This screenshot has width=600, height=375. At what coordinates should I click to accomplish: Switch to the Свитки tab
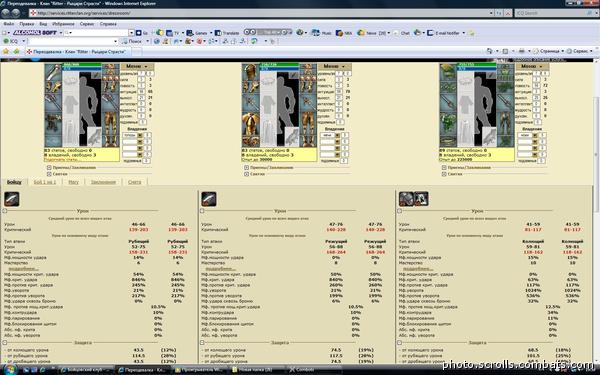[134, 182]
